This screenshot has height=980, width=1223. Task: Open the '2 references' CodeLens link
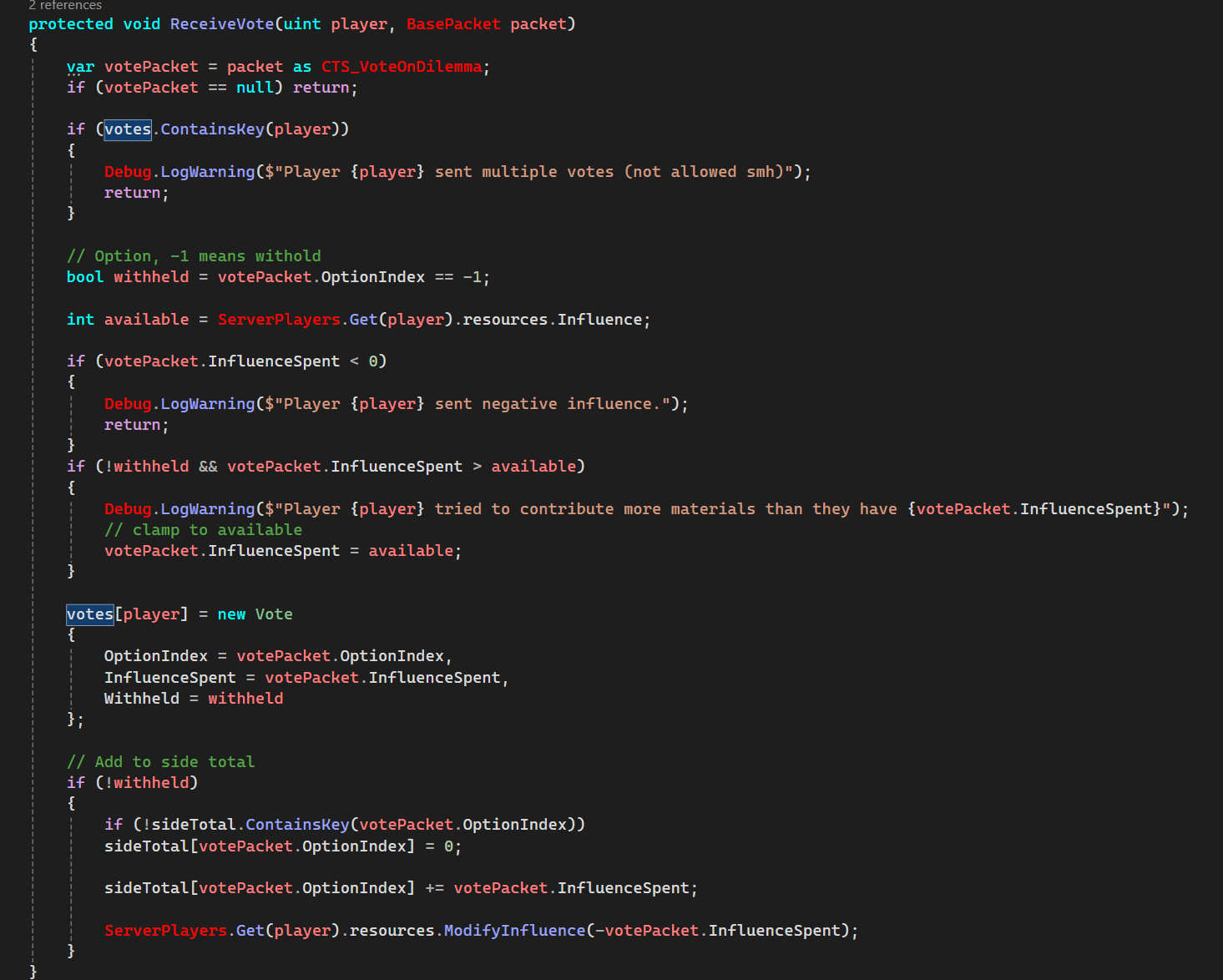point(65,6)
